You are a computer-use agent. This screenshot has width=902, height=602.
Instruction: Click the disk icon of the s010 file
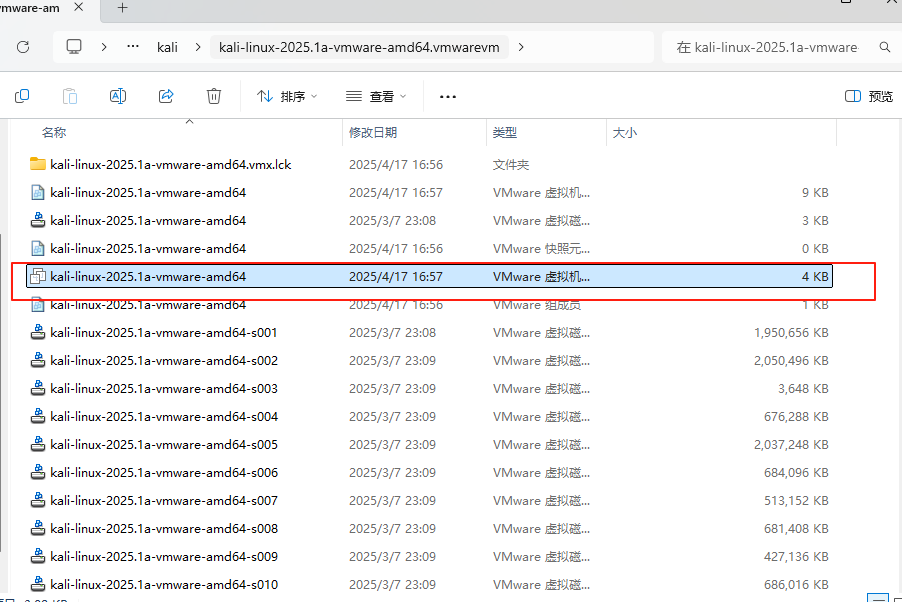point(38,584)
